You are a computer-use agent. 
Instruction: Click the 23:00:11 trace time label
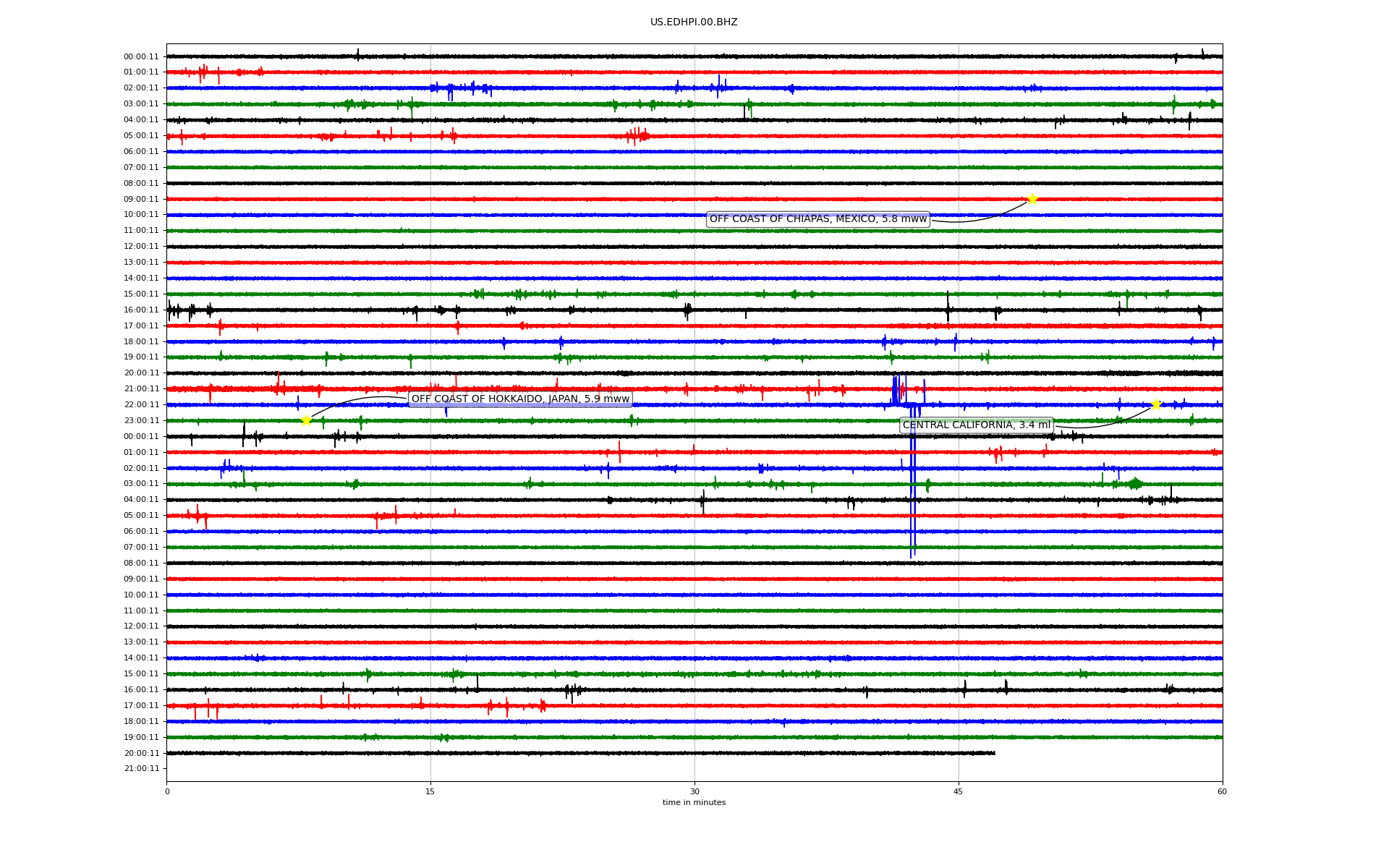141,421
